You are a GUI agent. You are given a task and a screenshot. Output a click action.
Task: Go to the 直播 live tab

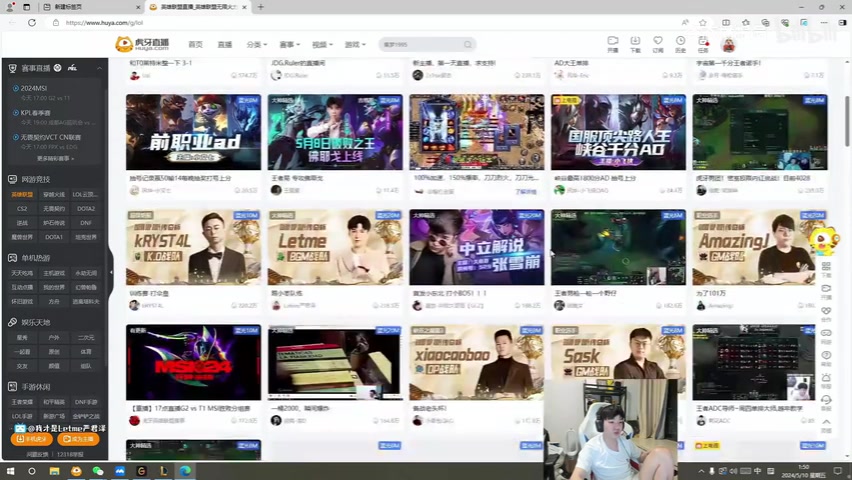click(x=224, y=45)
